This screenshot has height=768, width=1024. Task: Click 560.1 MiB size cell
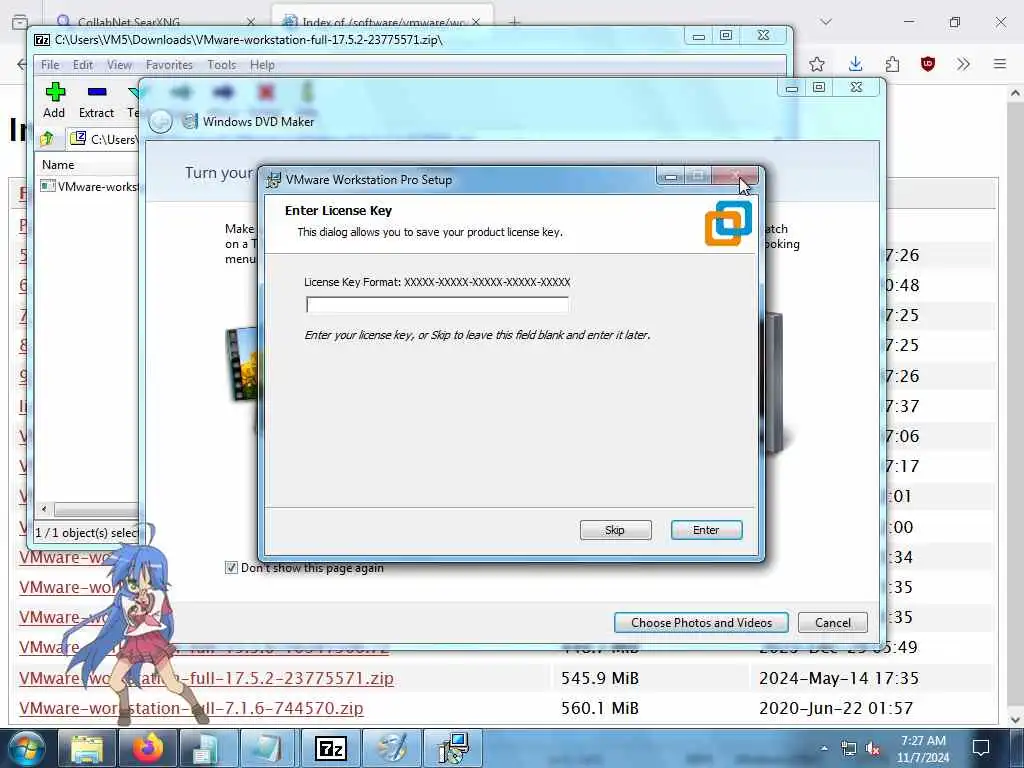(x=600, y=708)
